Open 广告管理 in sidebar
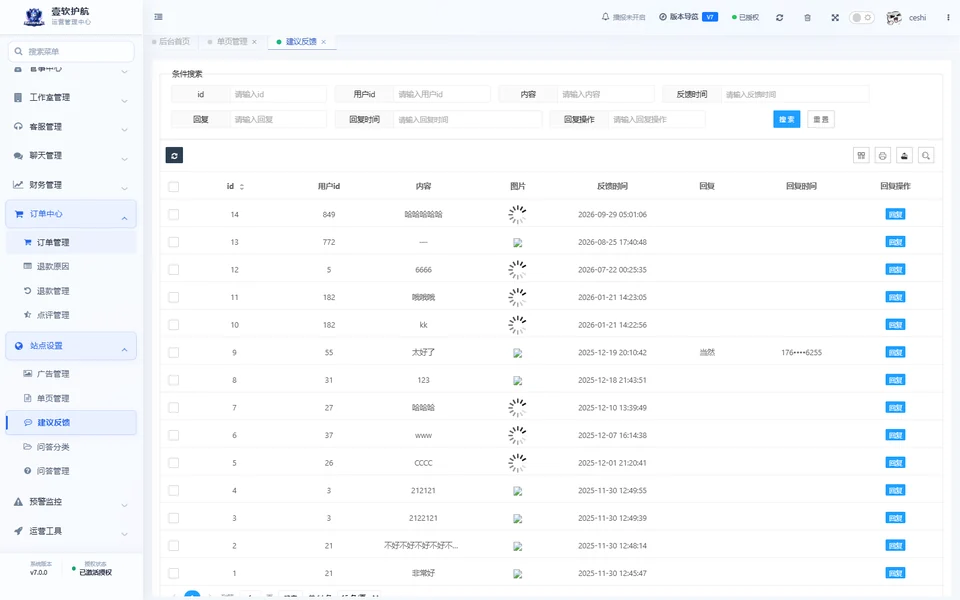The width and height of the screenshot is (960, 600). 71,373
